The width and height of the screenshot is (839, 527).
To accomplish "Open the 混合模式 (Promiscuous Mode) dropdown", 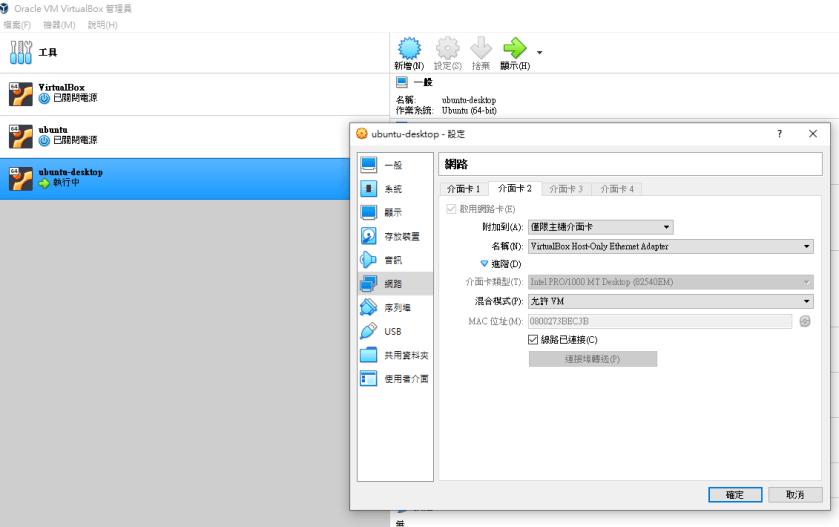I will (x=670, y=301).
